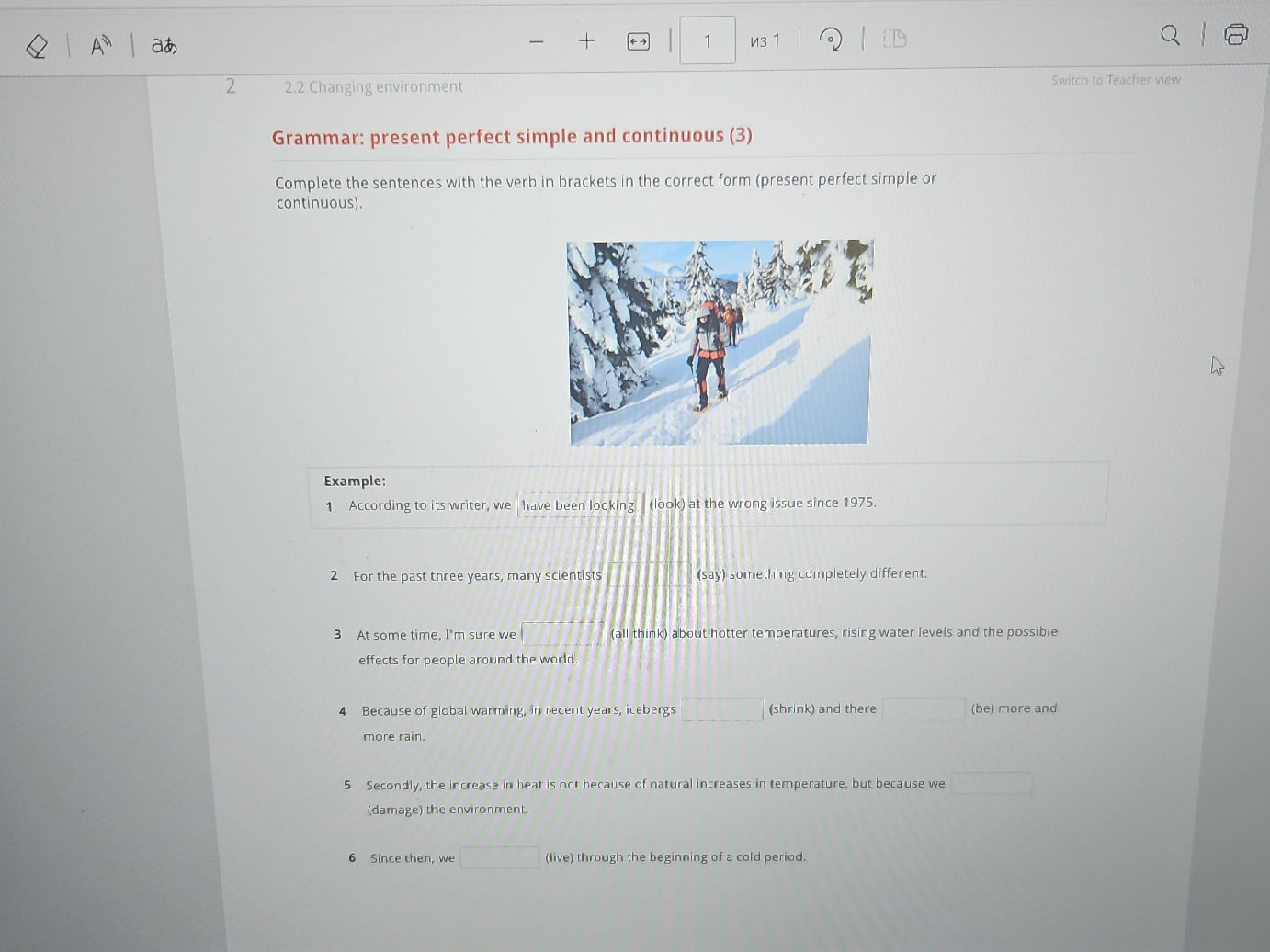Click the Switch to Teacher view link
This screenshot has height=952, width=1270.
tap(1116, 80)
